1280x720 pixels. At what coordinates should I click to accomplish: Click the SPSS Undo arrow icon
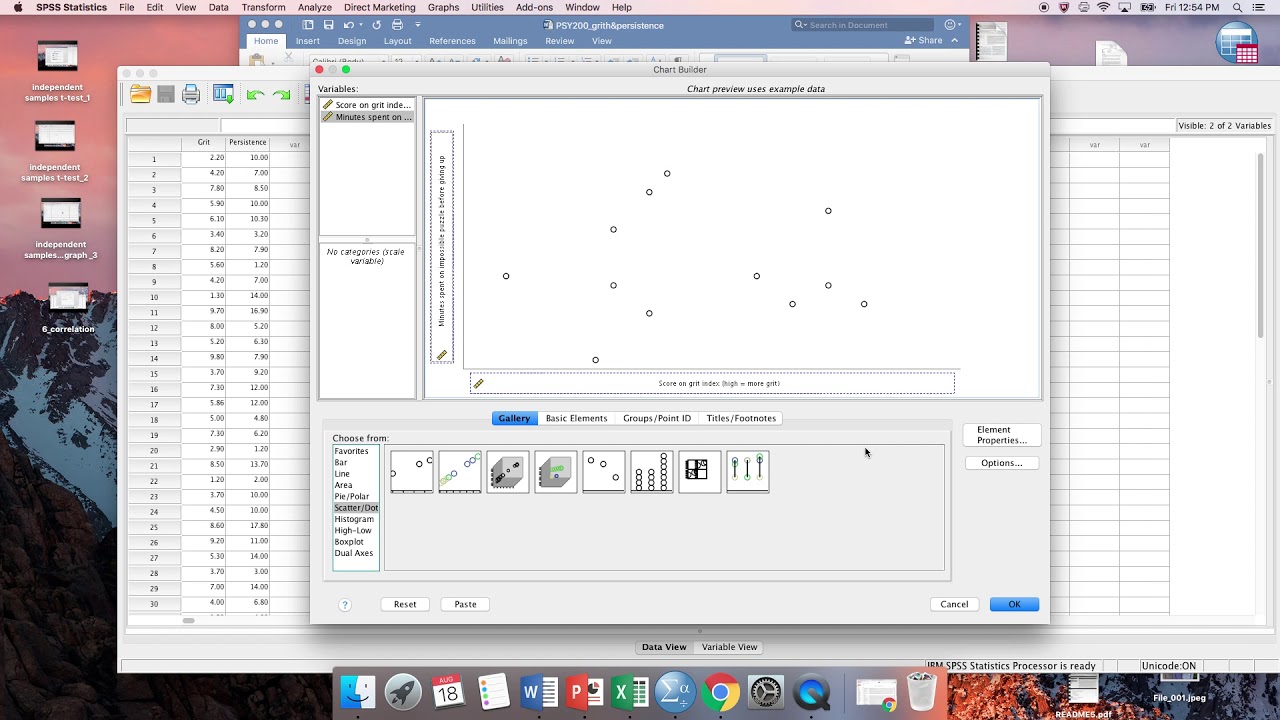click(x=255, y=95)
